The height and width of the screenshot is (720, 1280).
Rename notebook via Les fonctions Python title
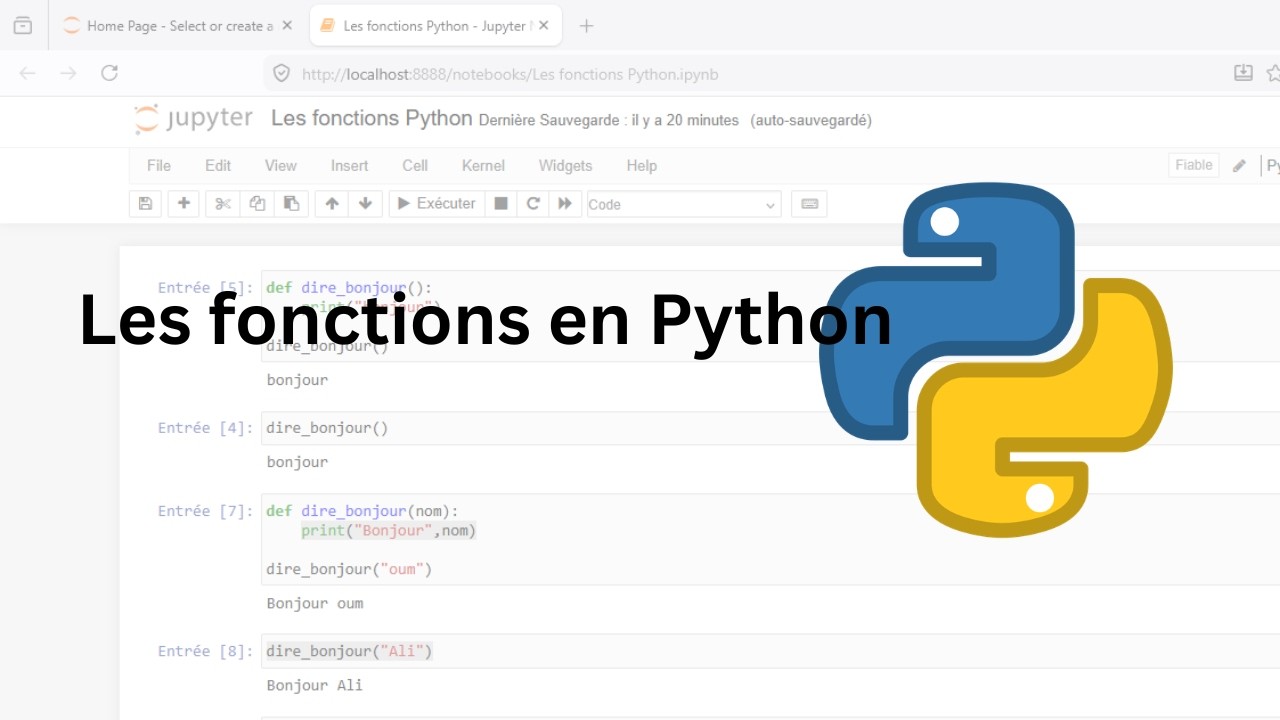(372, 118)
